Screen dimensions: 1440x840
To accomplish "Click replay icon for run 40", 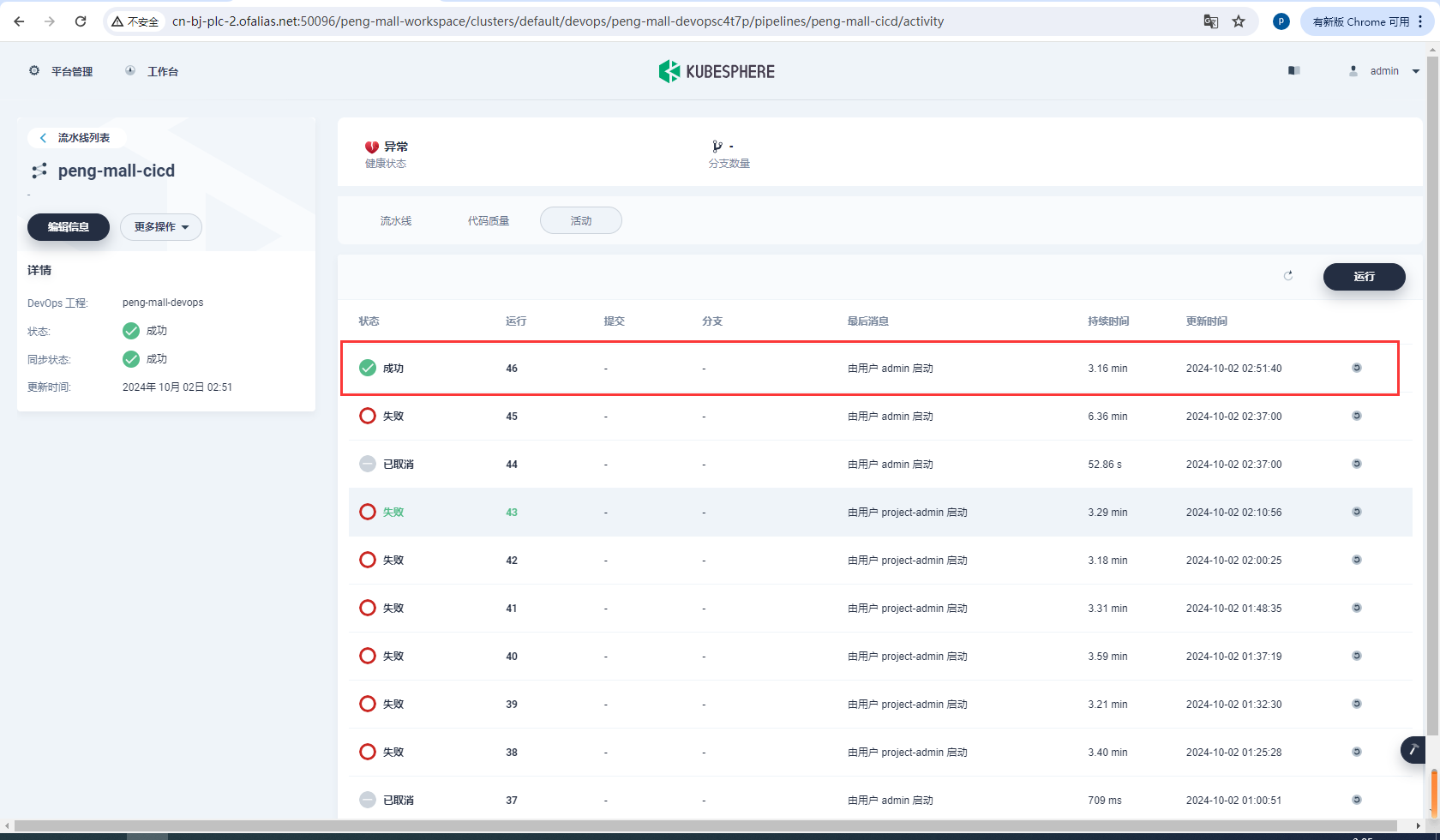I will tap(1357, 656).
